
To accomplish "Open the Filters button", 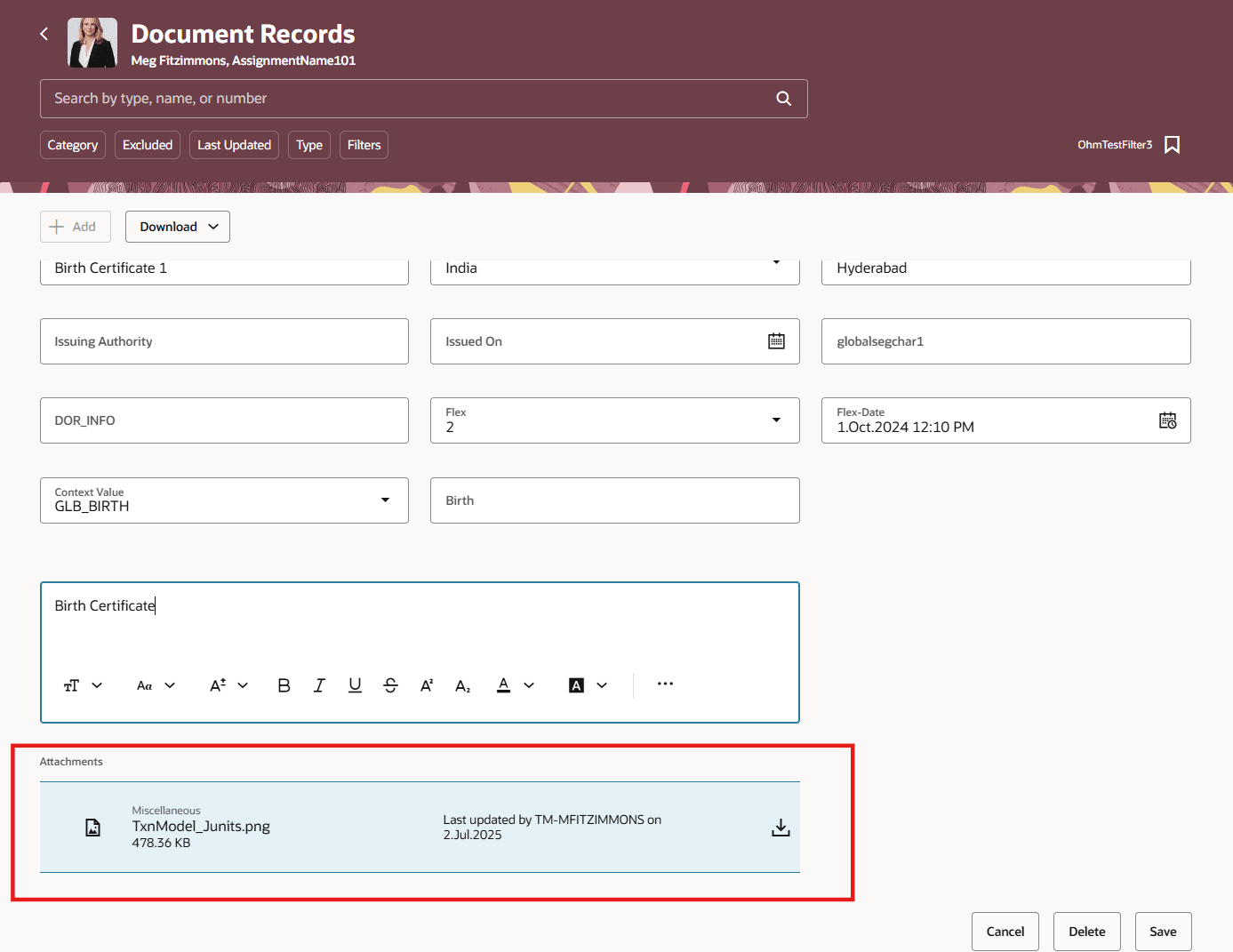I will coord(364,145).
